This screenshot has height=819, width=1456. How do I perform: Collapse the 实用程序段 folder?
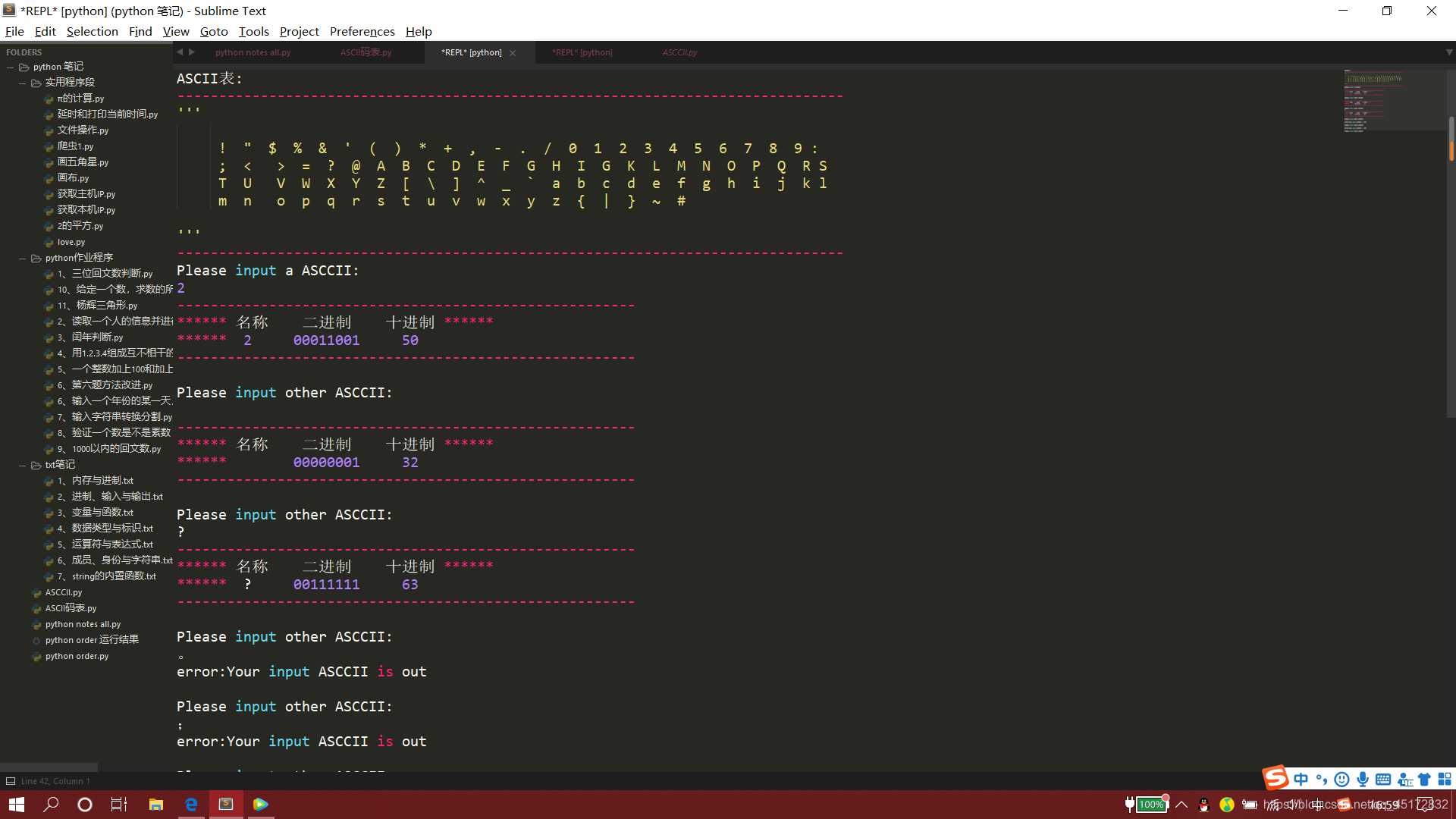click(23, 83)
